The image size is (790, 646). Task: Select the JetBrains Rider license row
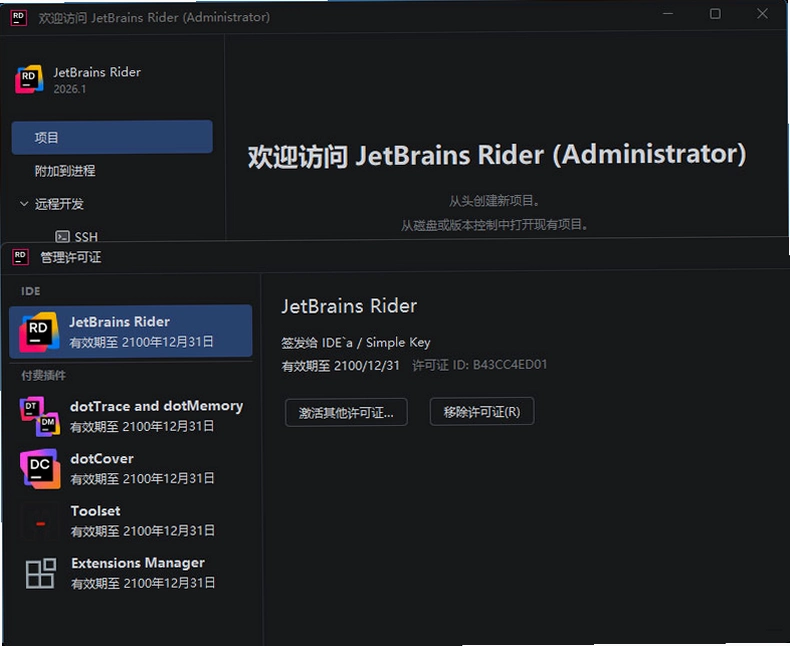click(x=130, y=332)
